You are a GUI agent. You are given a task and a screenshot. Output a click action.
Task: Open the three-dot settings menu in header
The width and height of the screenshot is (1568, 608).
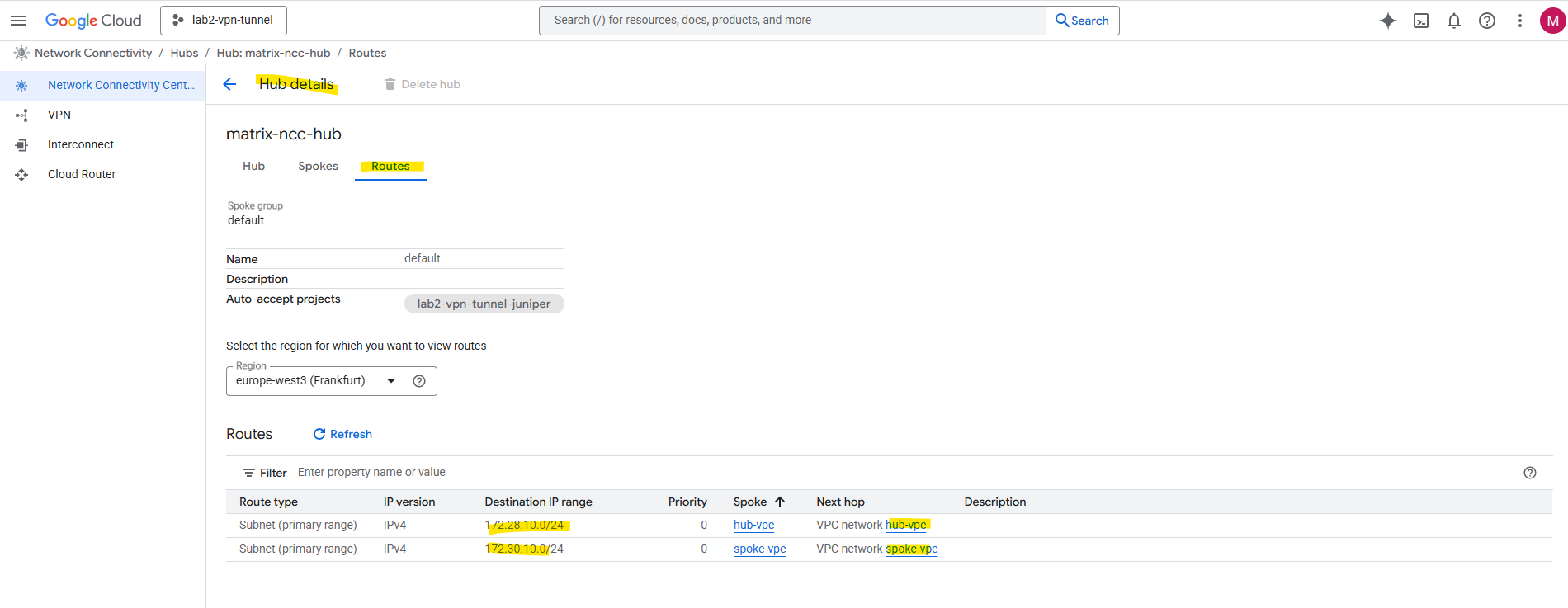[x=1519, y=21]
